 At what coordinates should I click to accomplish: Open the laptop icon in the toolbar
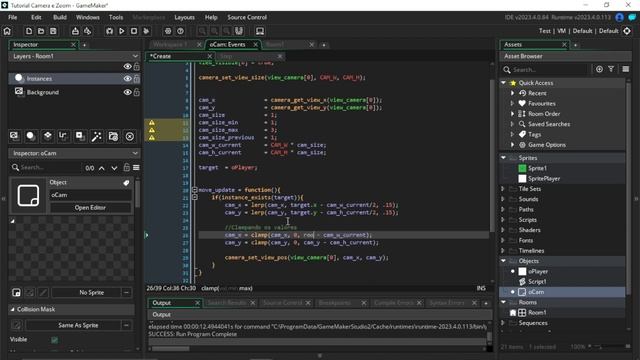point(260,31)
